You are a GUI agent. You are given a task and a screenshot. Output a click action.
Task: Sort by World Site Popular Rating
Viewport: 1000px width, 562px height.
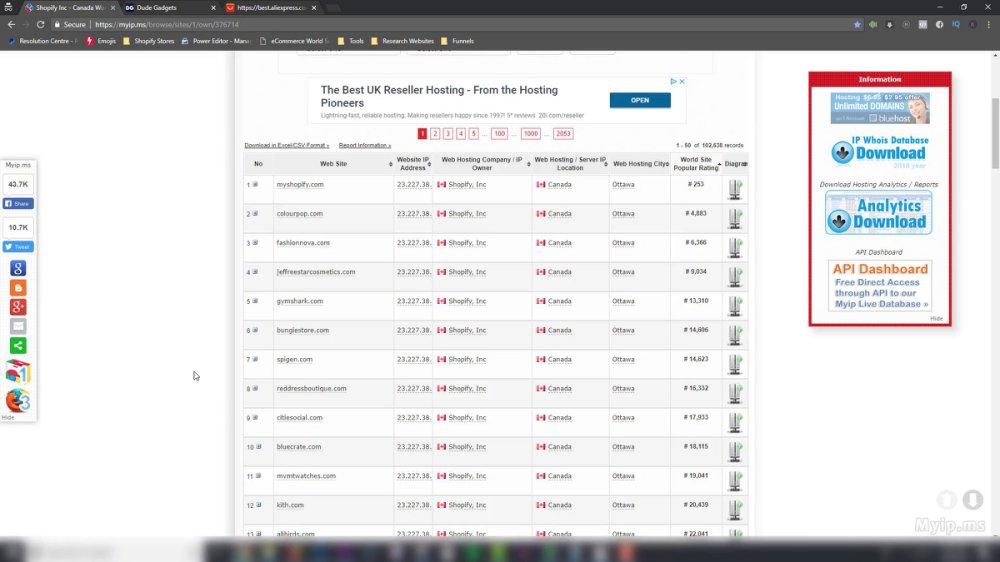[x=696, y=164]
